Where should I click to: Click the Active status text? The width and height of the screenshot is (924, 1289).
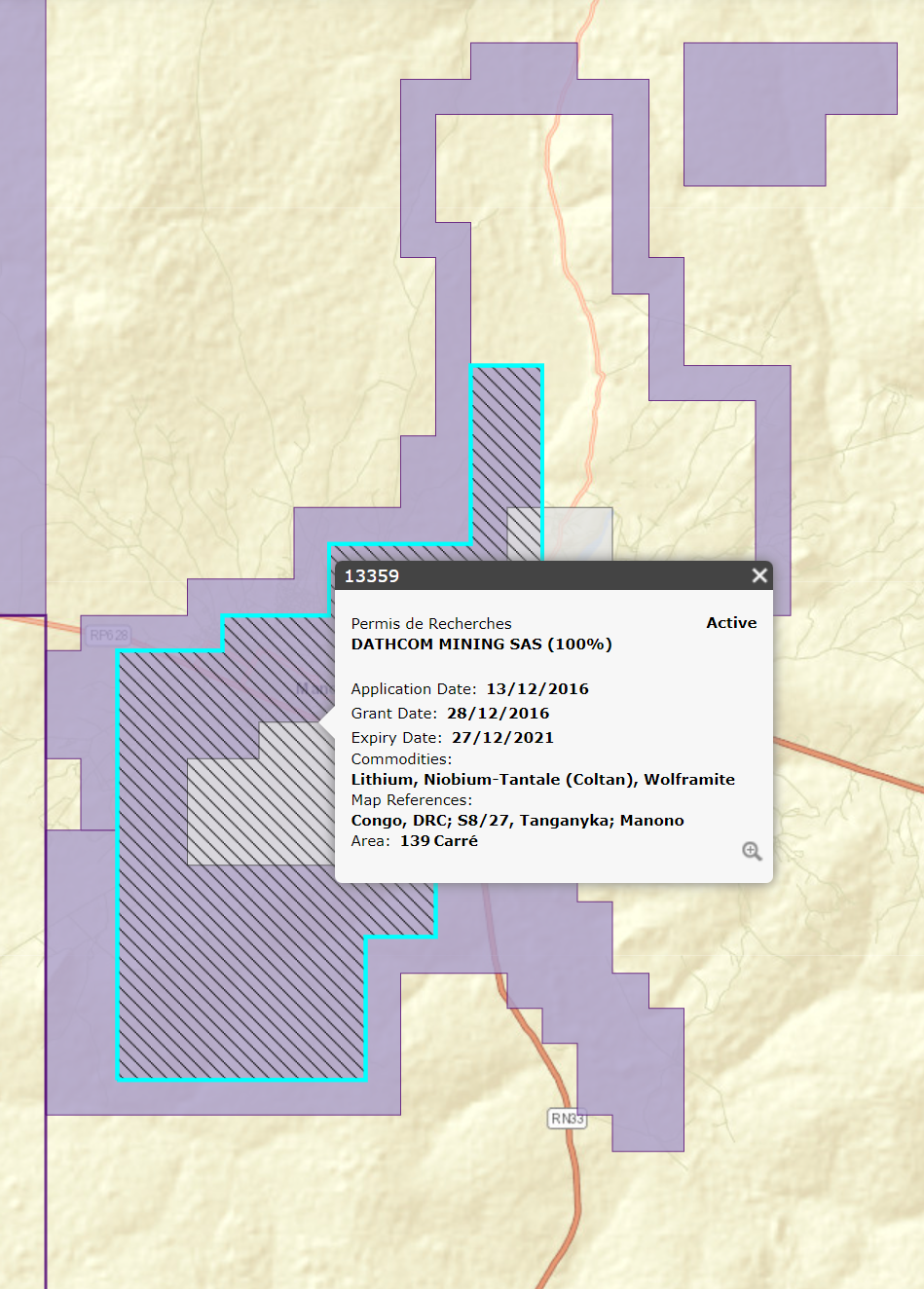pyautogui.click(x=730, y=623)
